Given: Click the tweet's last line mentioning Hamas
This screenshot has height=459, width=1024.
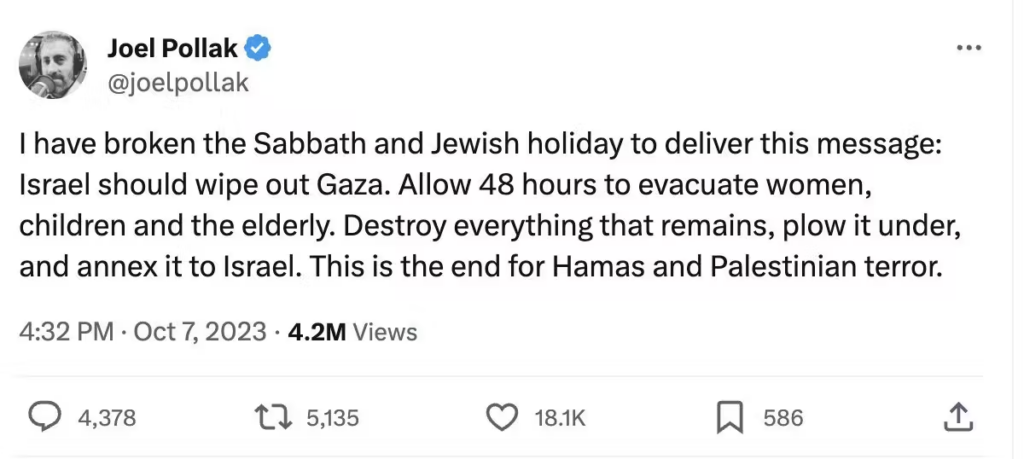Looking at the screenshot, I should [480, 270].
